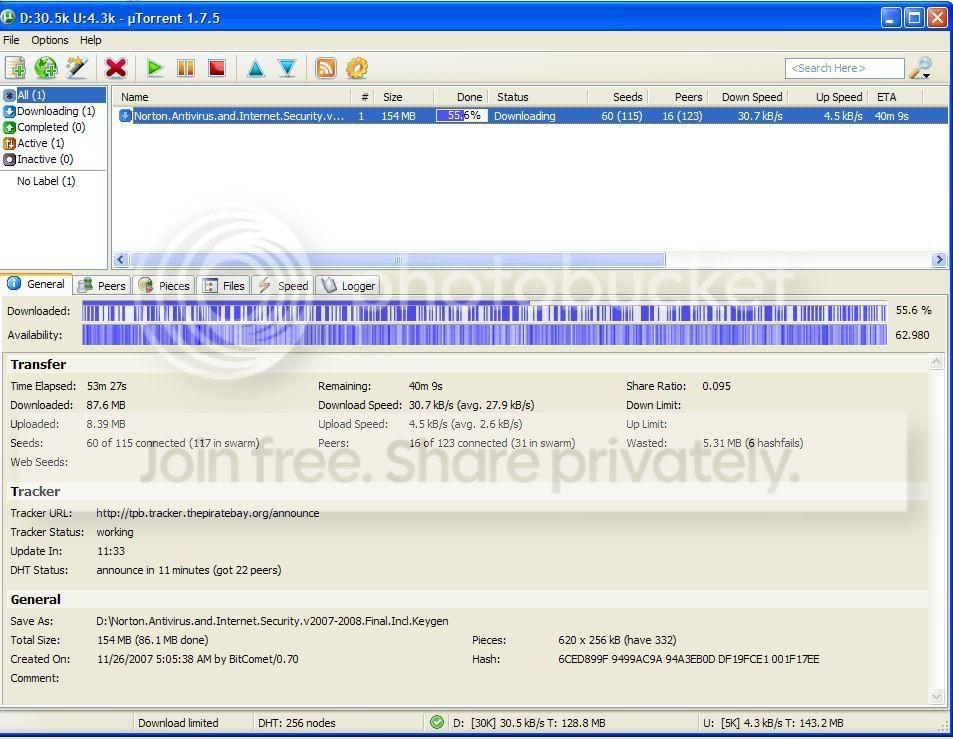Click the red Stop torrent icon
Image resolution: width=953 pixels, height=739 pixels.
[x=217, y=68]
